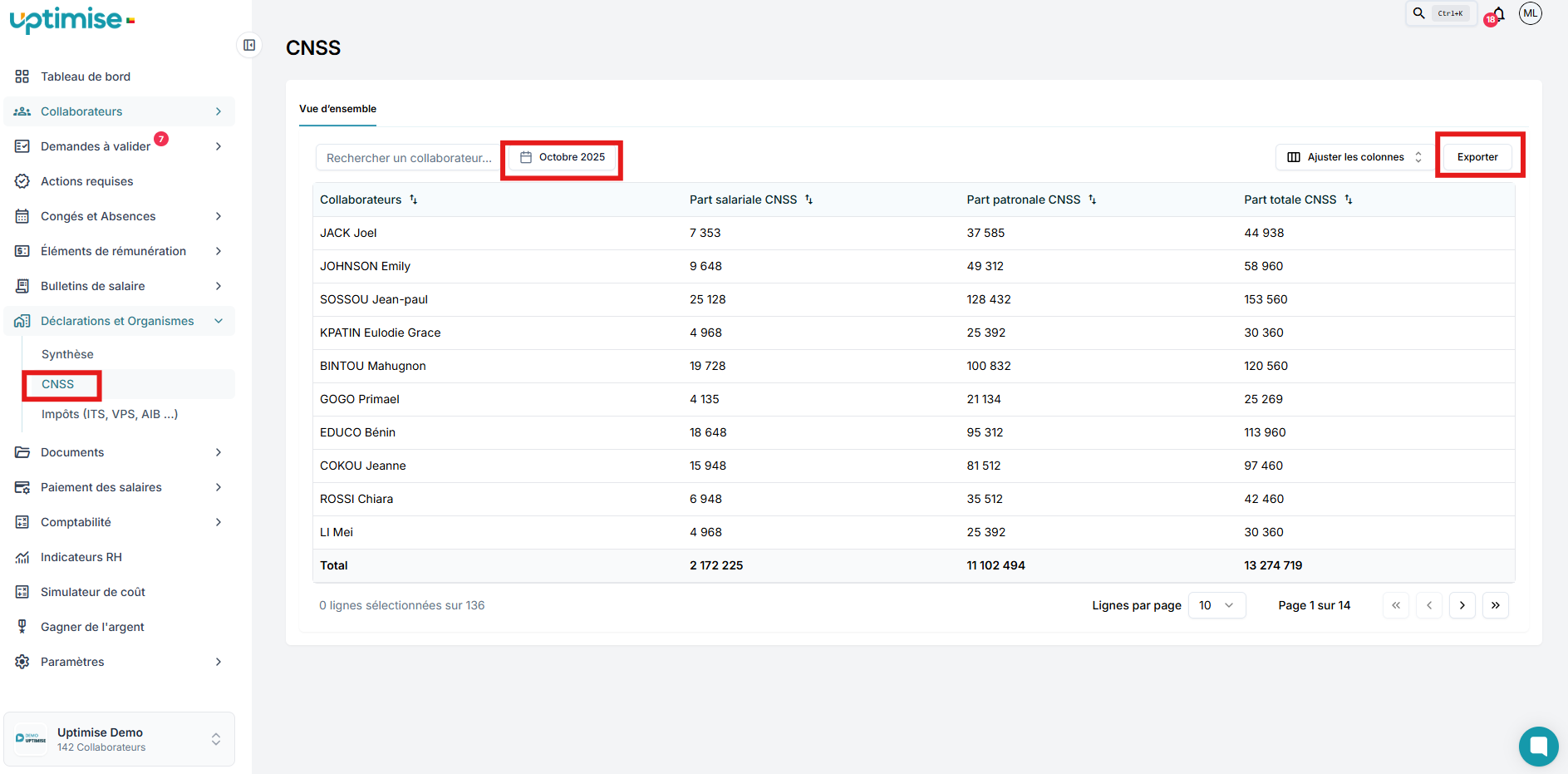Select the Vue d'ensemble tab
This screenshot has width=1568, height=774.
[337, 109]
